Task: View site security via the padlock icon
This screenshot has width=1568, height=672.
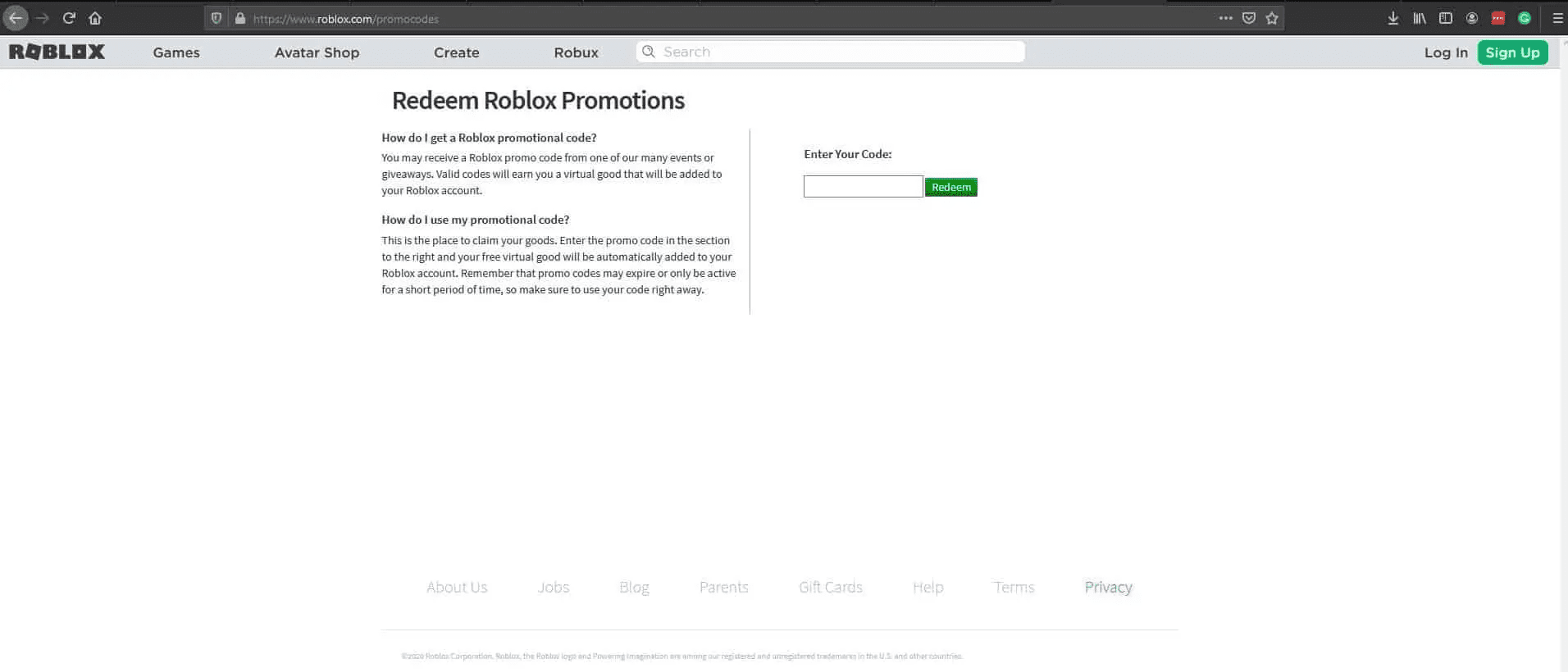Action: (x=240, y=18)
